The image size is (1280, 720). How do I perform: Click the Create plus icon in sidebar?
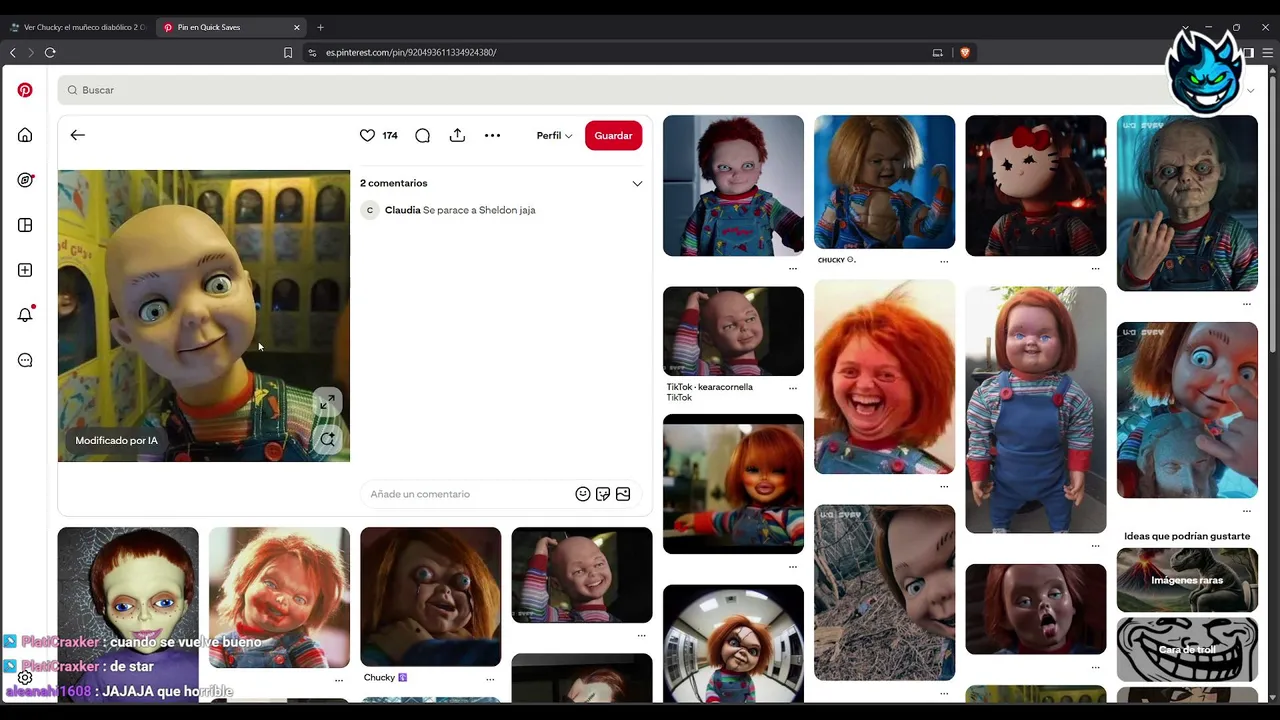[25, 270]
